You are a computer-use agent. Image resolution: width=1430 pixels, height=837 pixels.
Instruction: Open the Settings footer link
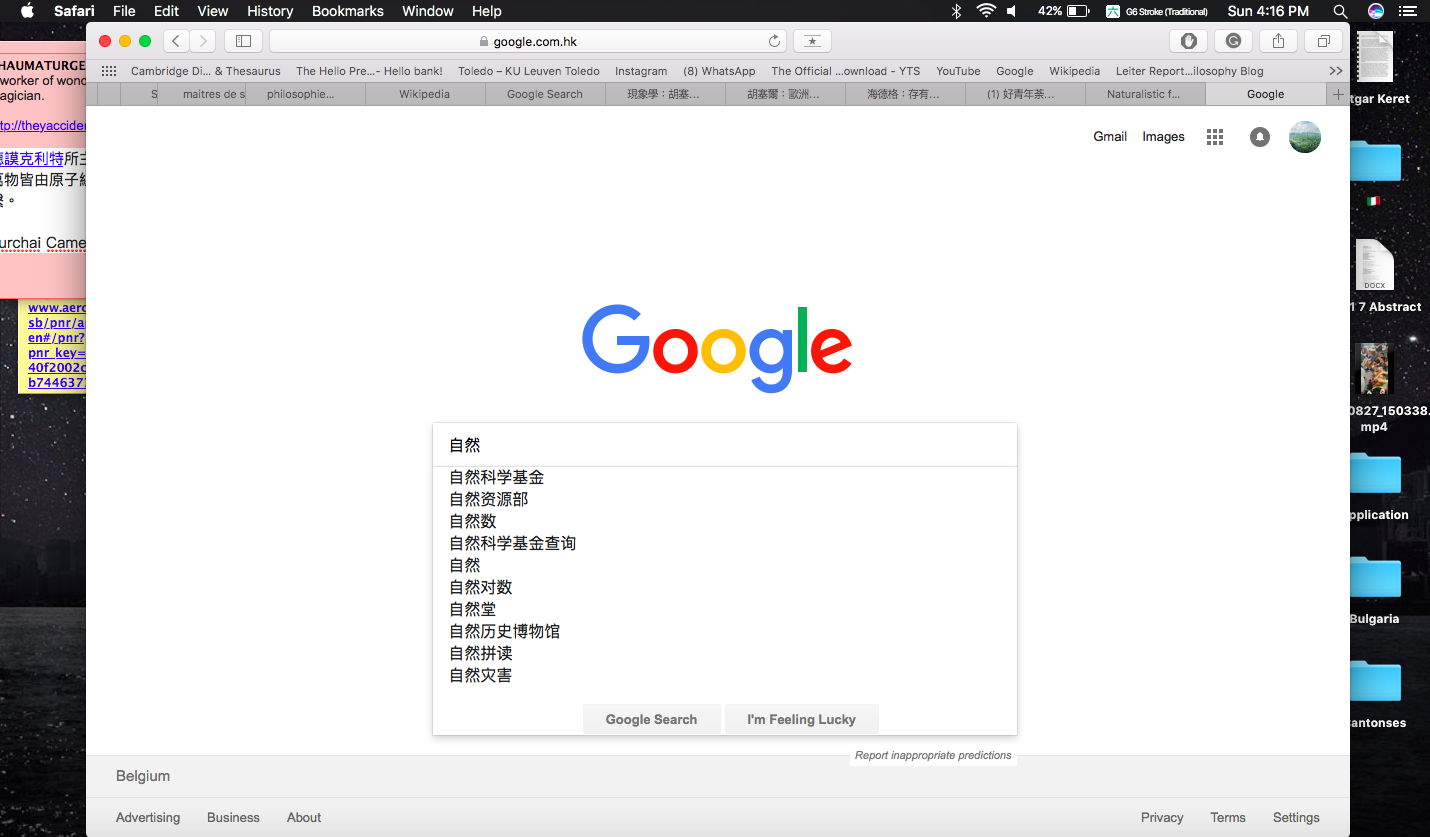pos(1296,817)
